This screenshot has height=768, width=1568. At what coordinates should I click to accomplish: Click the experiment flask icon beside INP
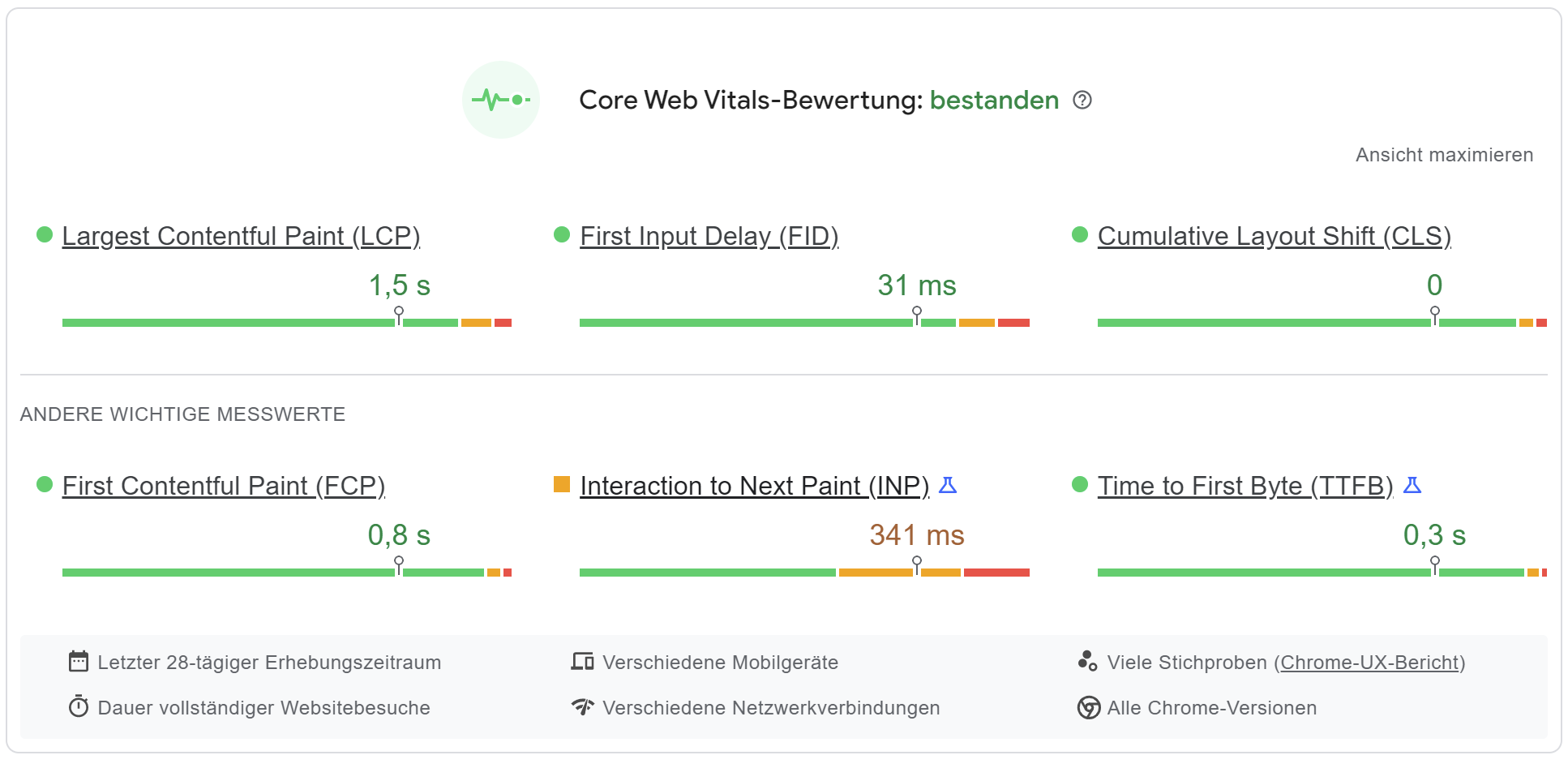click(949, 485)
